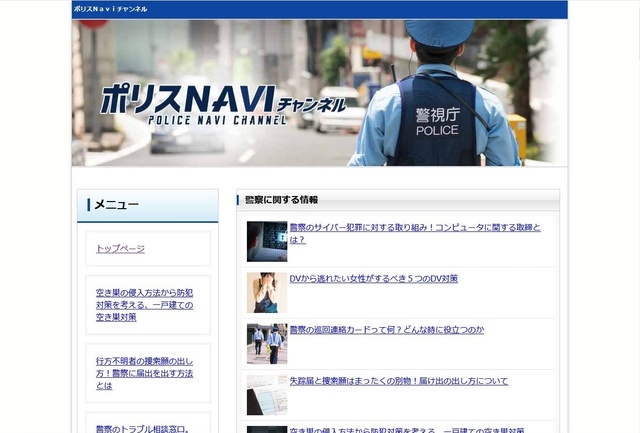
Task: Click the DV article thumbnail of woman
Action: 267,293
